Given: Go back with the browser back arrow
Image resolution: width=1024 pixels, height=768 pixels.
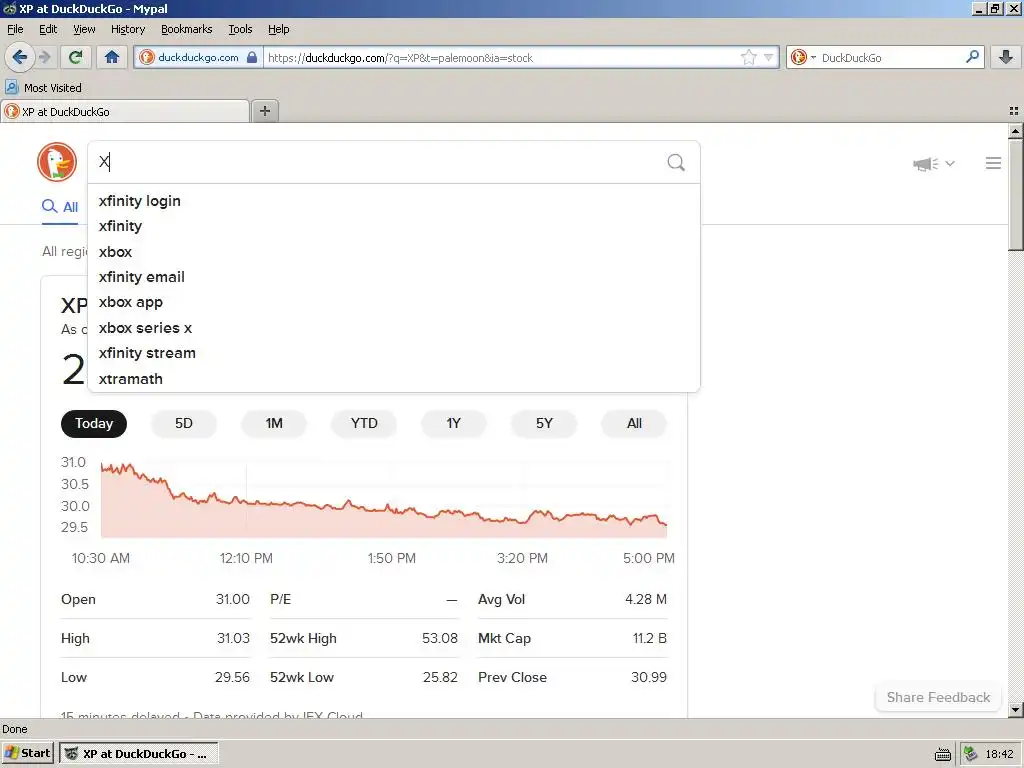Looking at the screenshot, I should pos(20,57).
